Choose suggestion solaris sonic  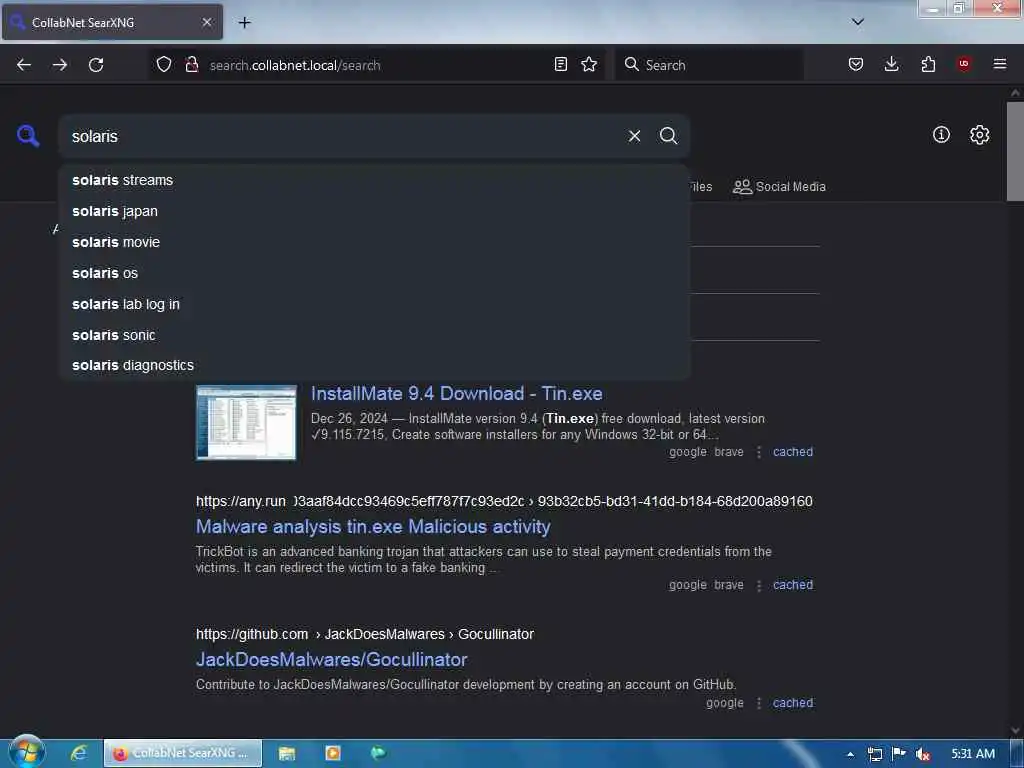(374, 335)
